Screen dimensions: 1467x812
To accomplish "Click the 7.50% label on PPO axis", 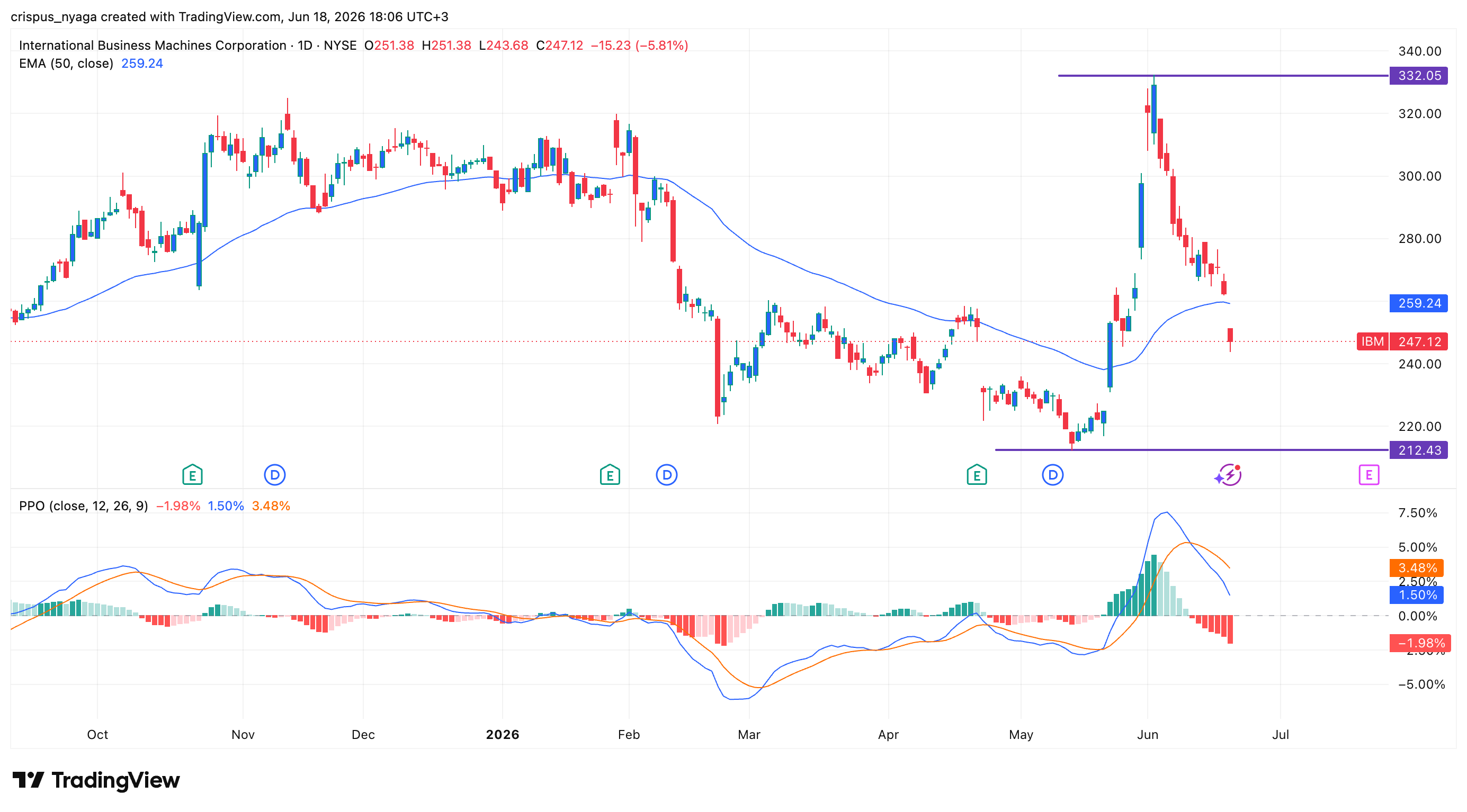I will tap(1417, 513).
